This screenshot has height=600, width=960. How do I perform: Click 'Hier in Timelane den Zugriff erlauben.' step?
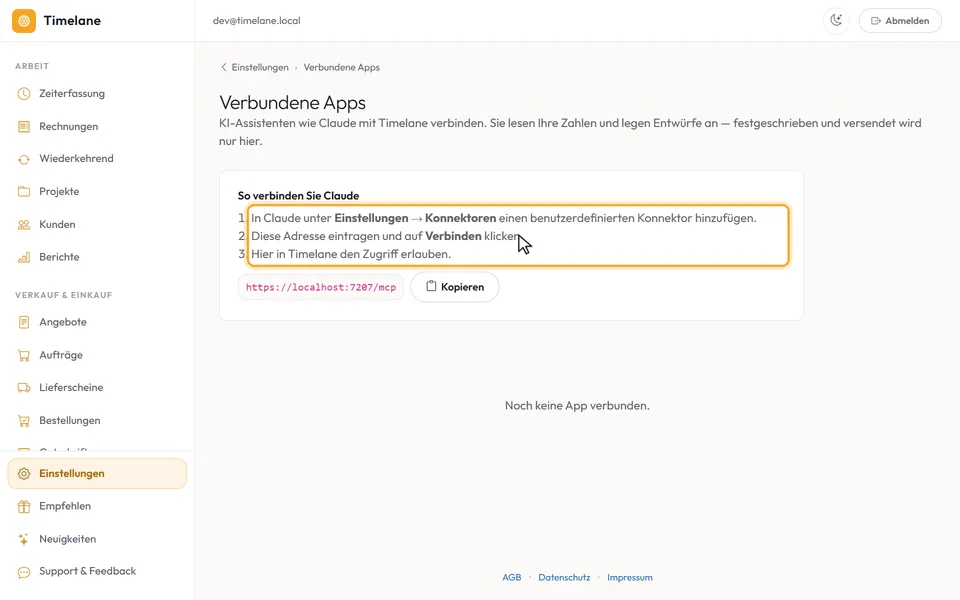point(351,254)
